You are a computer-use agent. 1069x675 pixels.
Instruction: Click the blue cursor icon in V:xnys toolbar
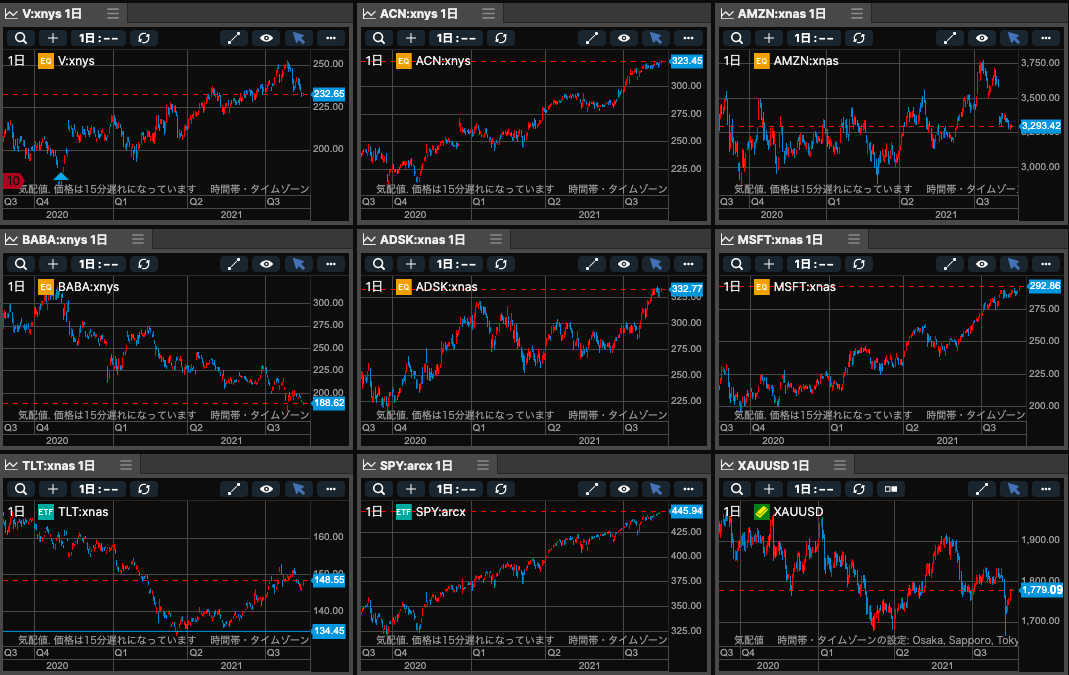coord(299,38)
